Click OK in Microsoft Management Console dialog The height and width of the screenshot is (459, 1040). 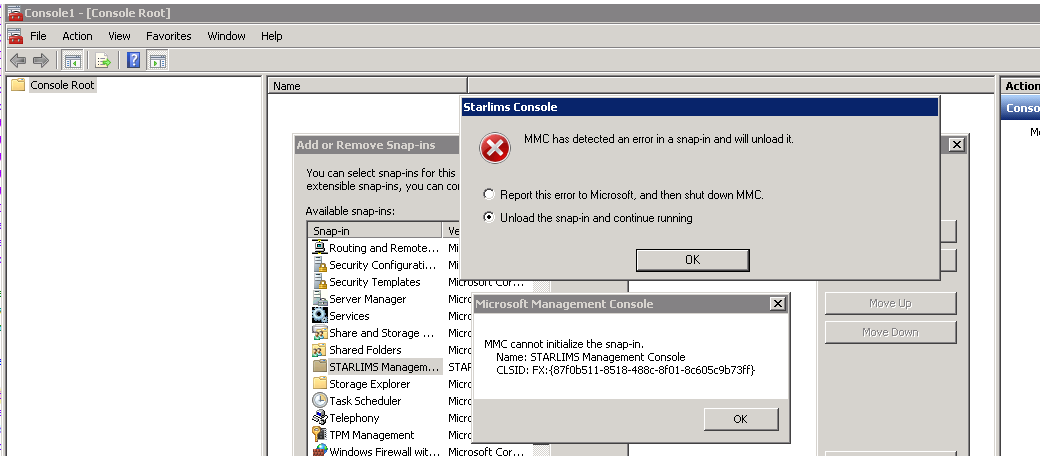pyautogui.click(x=740, y=419)
